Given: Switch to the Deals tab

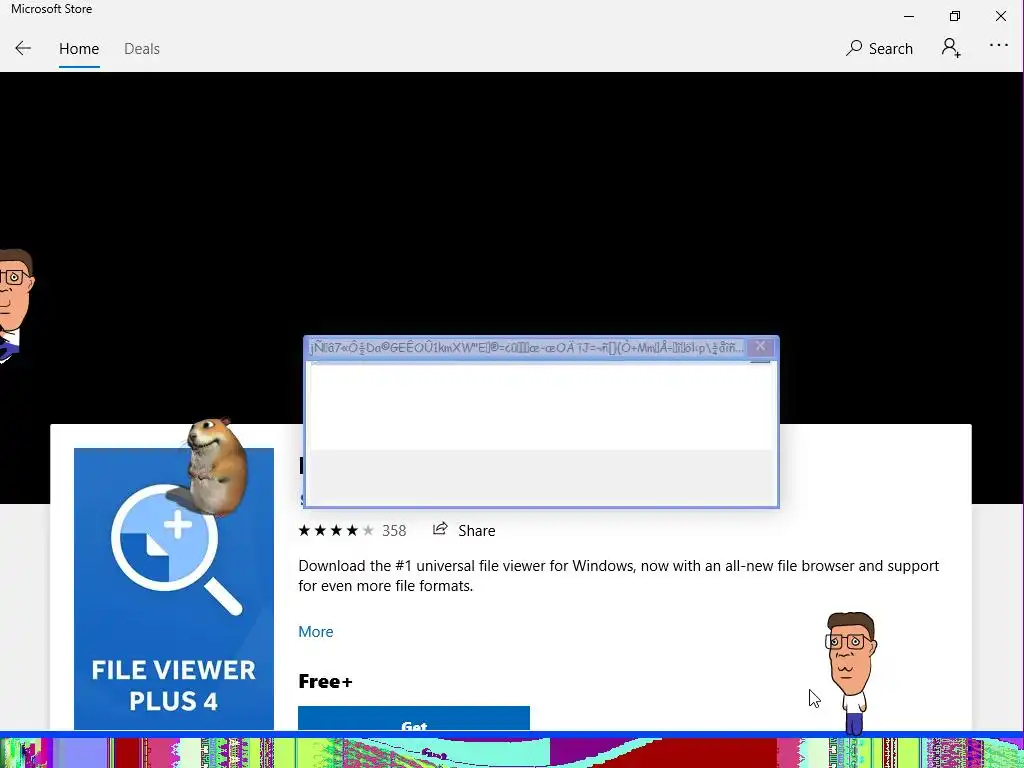Looking at the screenshot, I should 142,49.
